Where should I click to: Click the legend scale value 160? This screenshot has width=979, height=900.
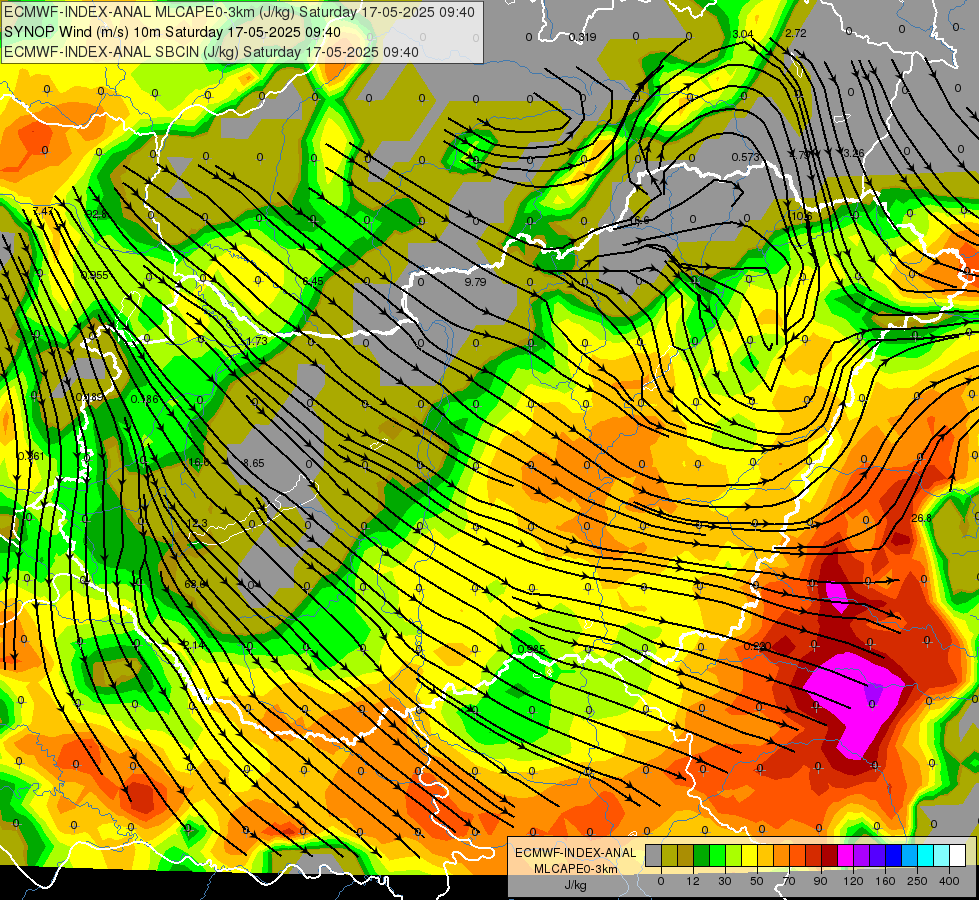(885, 881)
